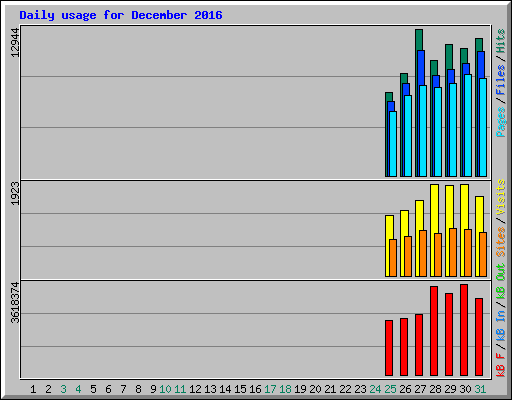Select the red 'kB F' legend label
Viewport: 512px width, 400px height.
coord(500,365)
